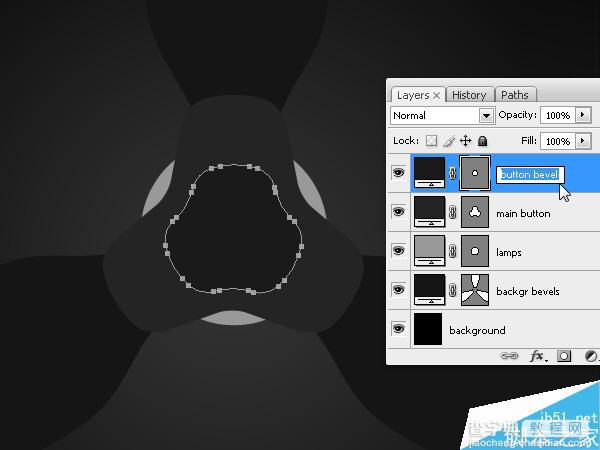Click the lock transparent pixels icon
This screenshot has height=450, width=600.
point(431,141)
